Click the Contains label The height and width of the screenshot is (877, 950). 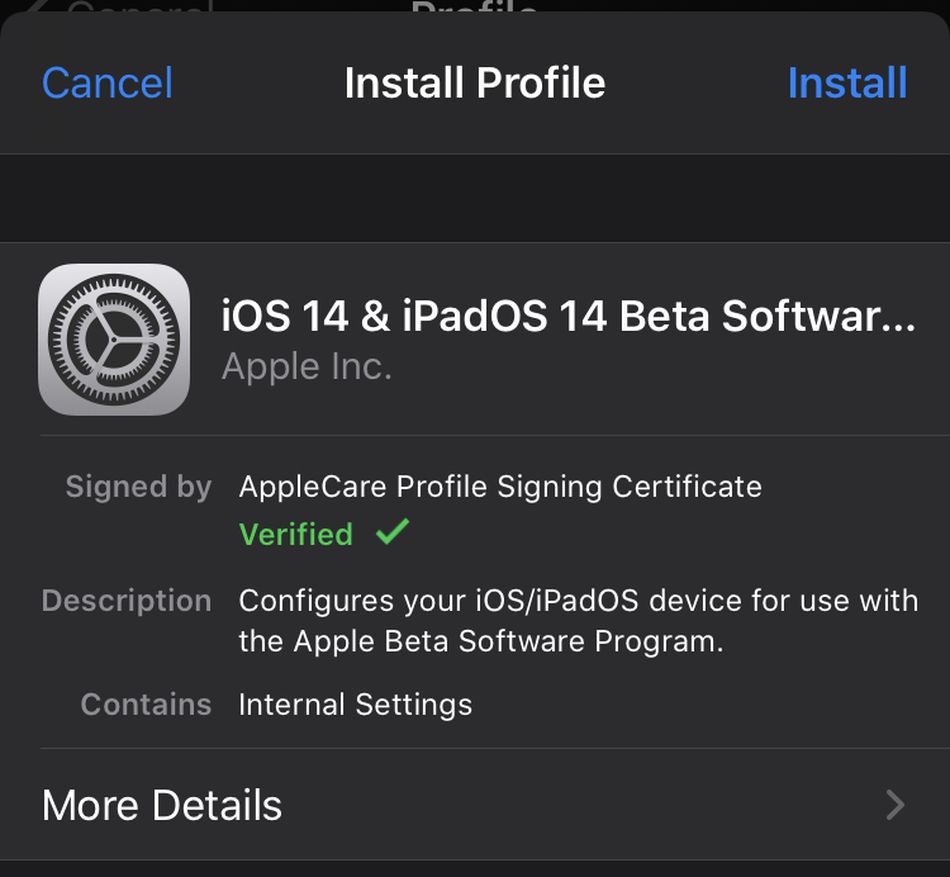coord(146,704)
